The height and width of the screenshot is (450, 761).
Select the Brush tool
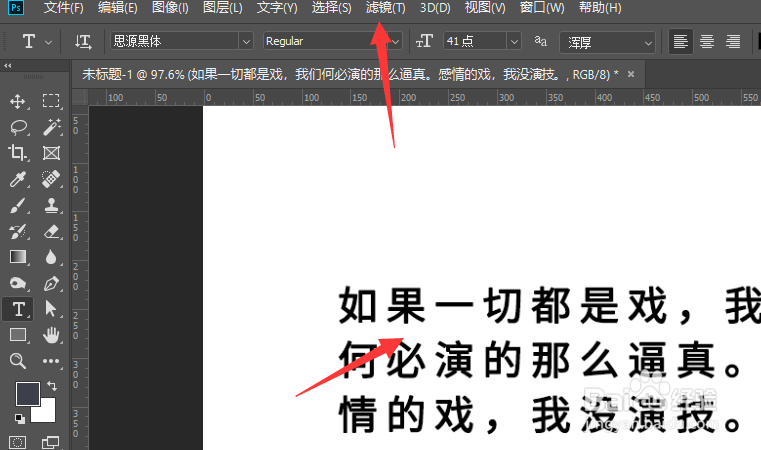pyautogui.click(x=17, y=205)
